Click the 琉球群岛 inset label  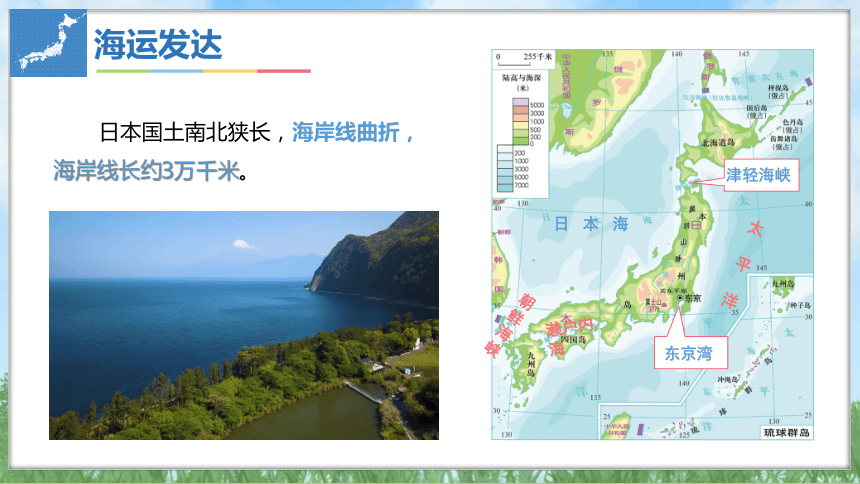pyautogui.click(x=787, y=432)
